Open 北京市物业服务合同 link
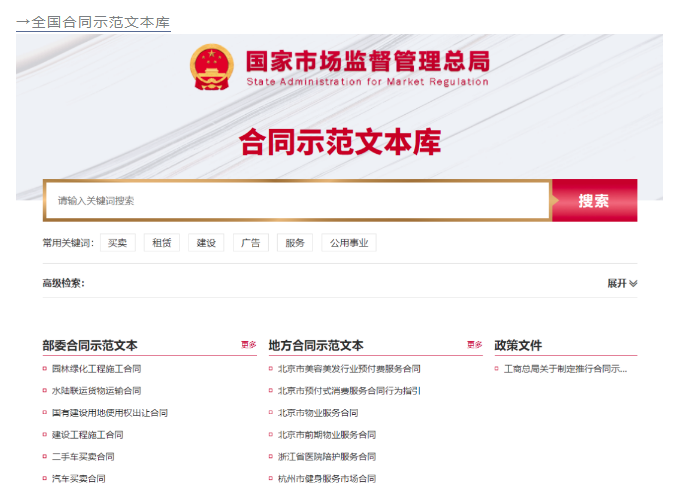Viewport: 679px width, 503px height. pos(317,413)
